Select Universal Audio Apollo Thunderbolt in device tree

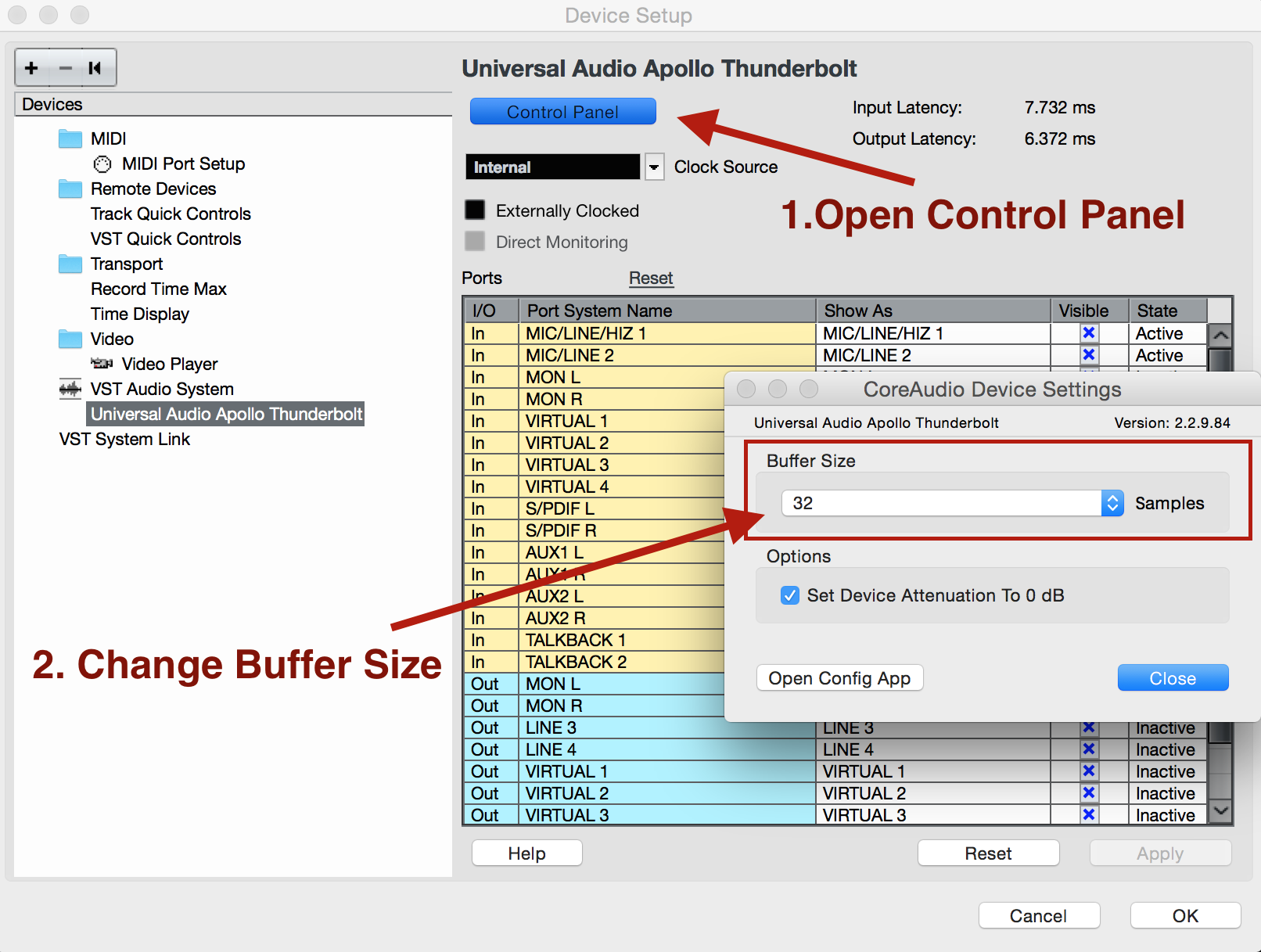[226, 414]
